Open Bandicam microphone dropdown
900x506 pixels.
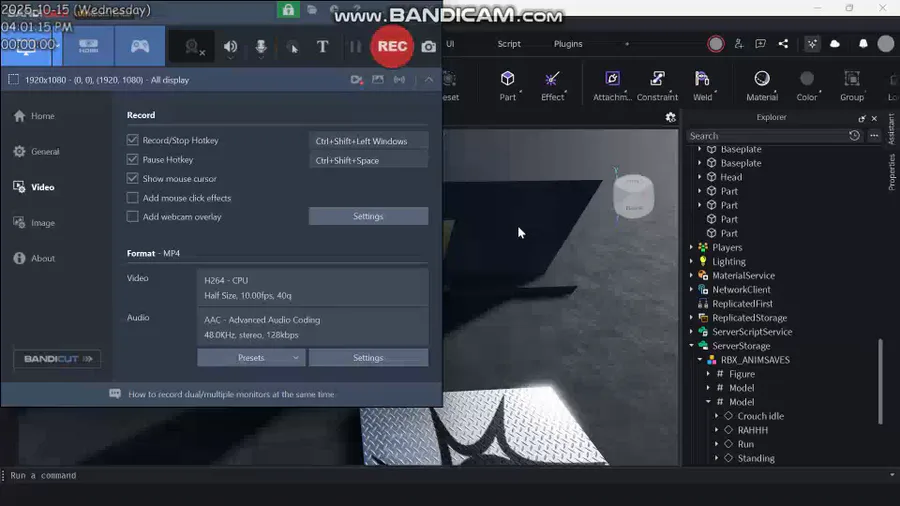pyautogui.click(x=261, y=58)
